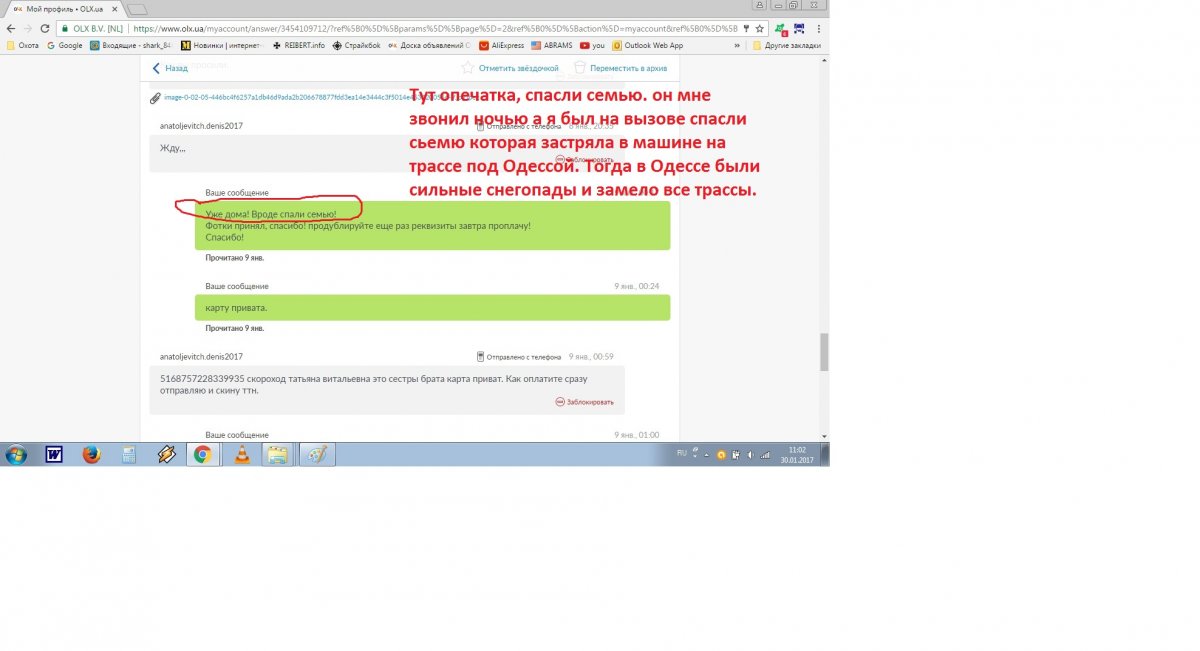
Task: Click the network signal tray icon
Action: tap(764, 455)
